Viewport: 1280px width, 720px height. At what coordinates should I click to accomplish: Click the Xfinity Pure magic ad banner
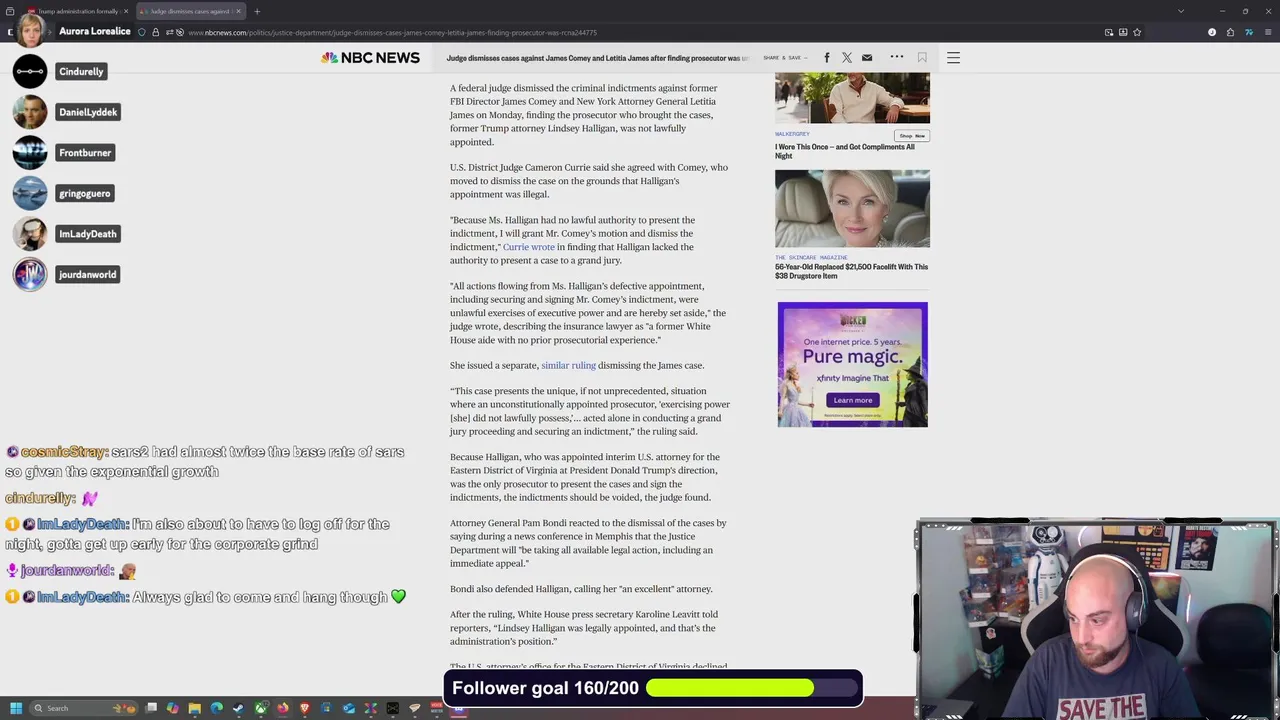point(853,364)
